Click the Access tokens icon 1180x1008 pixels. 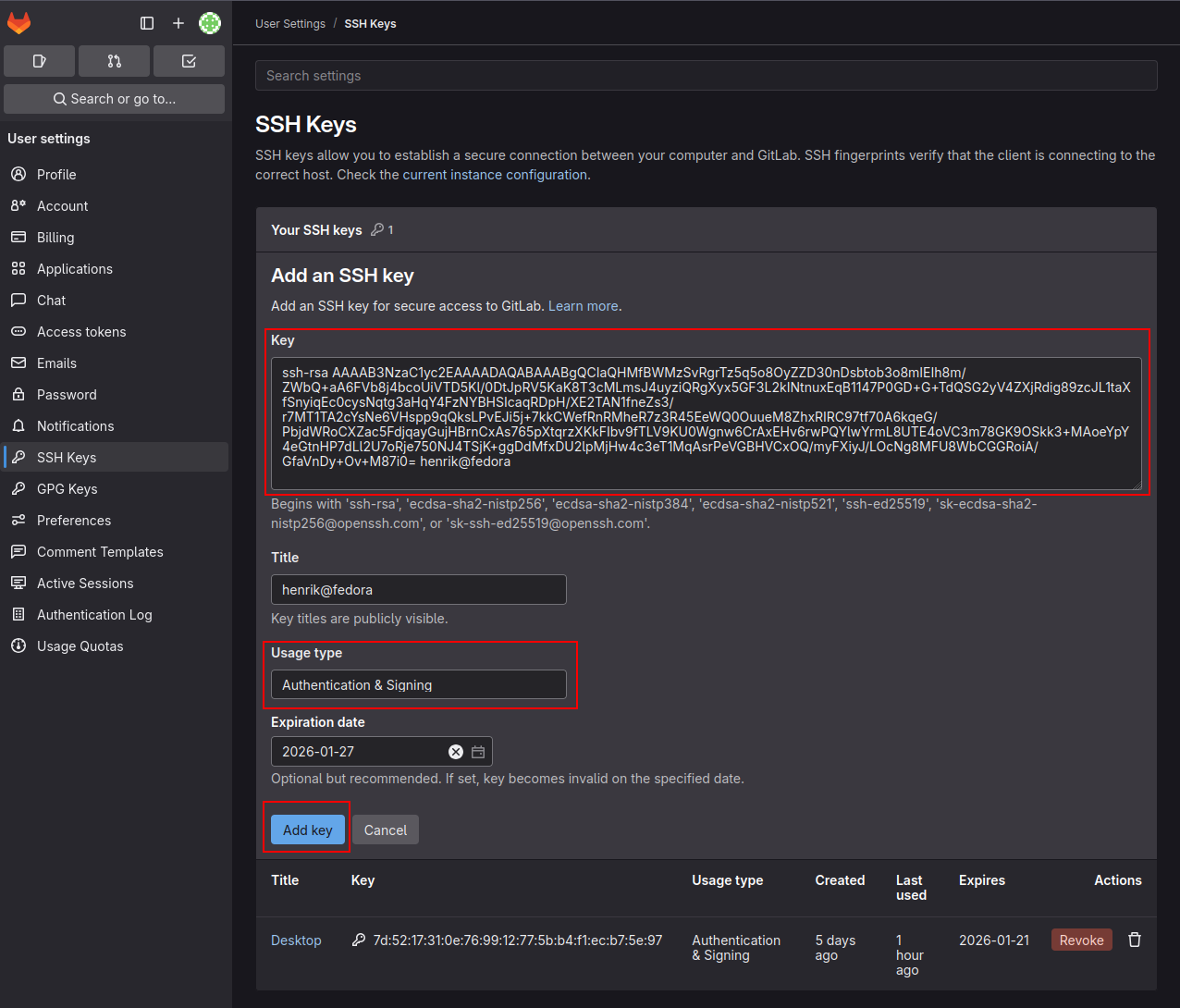click(x=18, y=331)
